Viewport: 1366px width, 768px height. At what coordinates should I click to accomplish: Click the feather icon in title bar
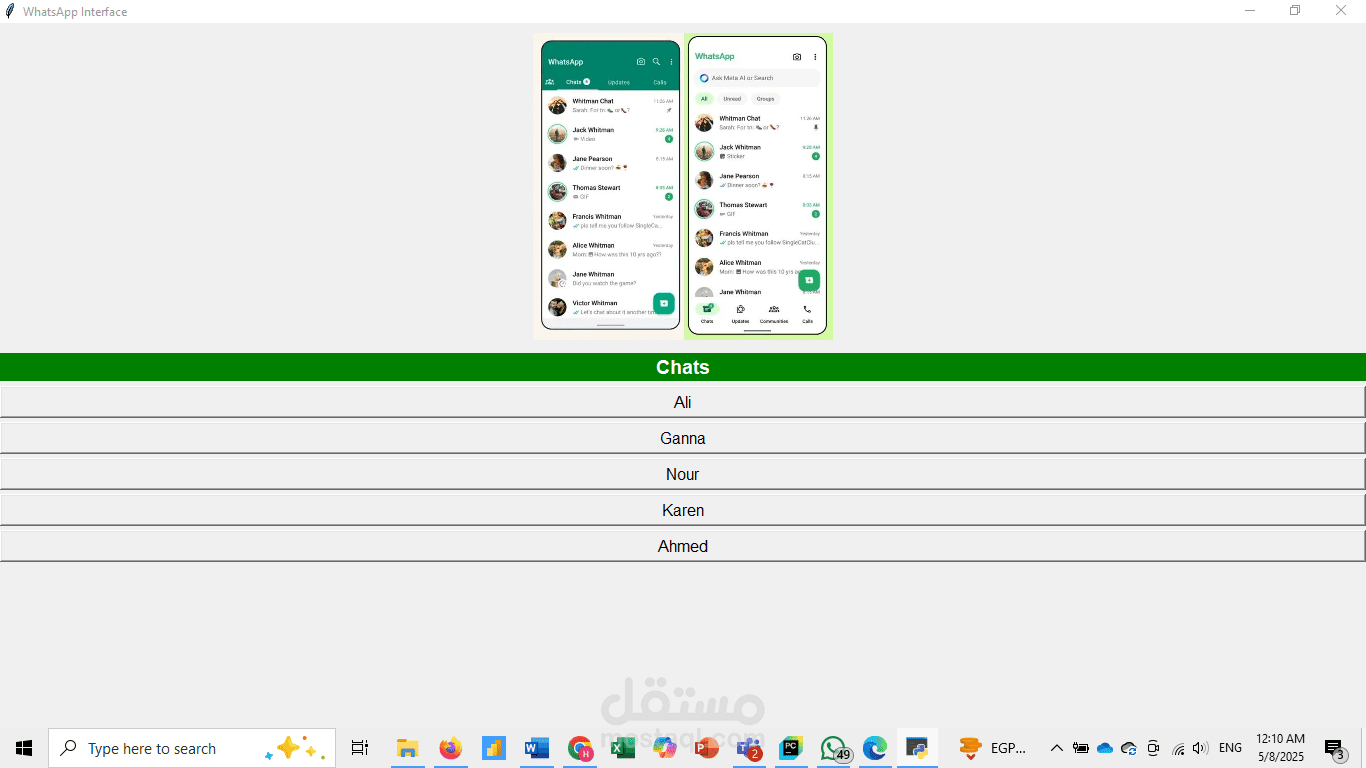point(10,11)
